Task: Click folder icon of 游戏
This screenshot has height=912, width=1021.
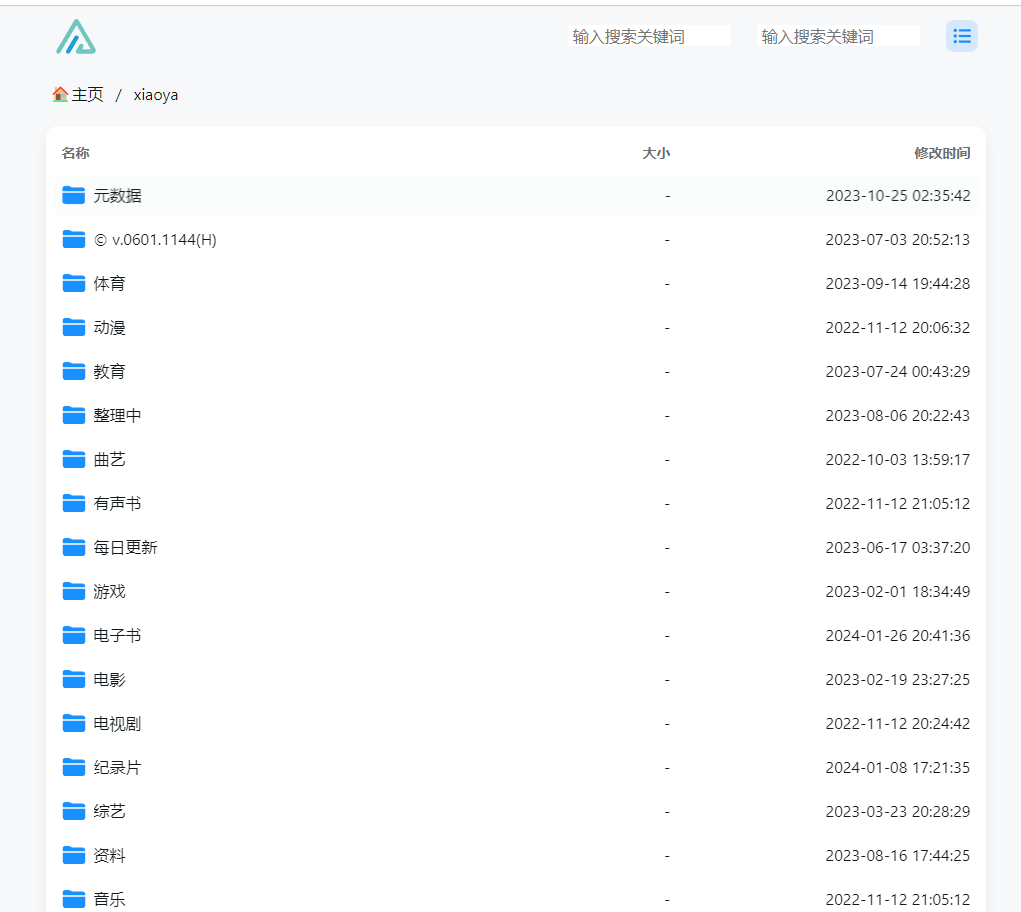Action: [74, 591]
